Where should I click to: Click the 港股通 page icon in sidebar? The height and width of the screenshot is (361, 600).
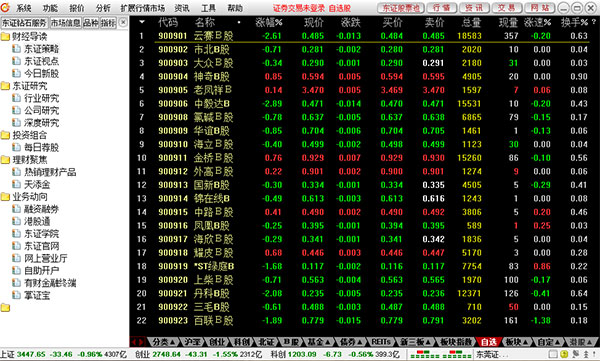pos(16,221)
